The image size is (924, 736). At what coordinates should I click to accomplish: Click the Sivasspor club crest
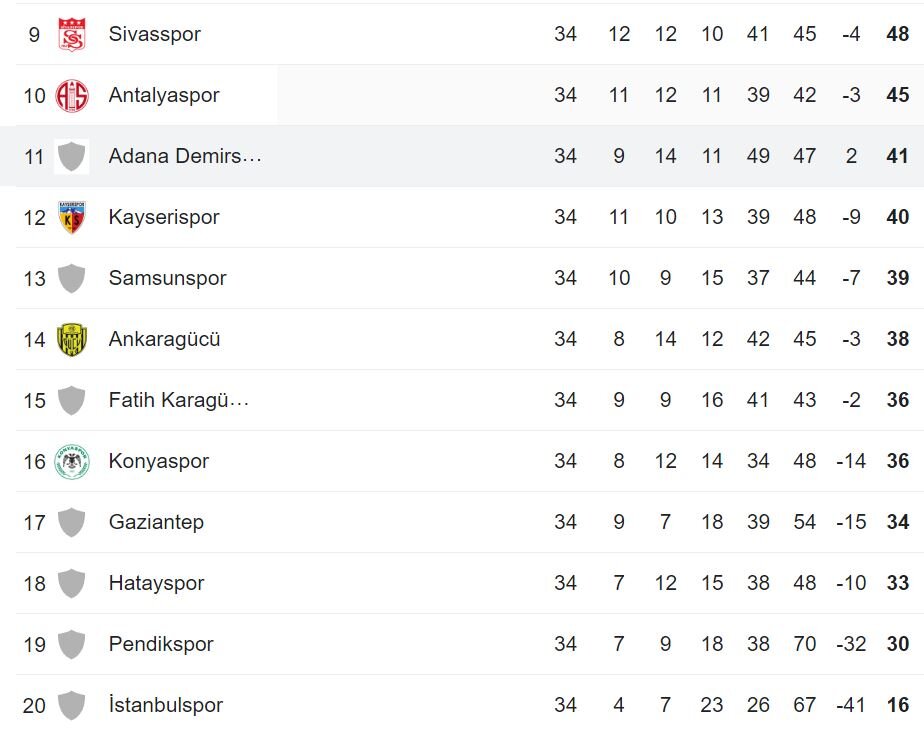point(71,35)
